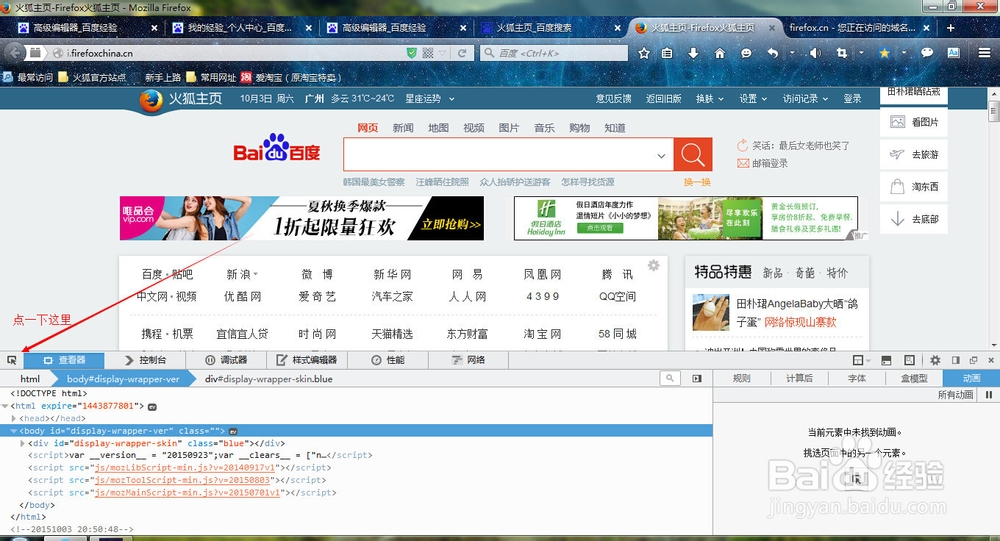Open the 性能 devtools tab
Viewport: 1000px width, 541px height.
tap(388, 360)
